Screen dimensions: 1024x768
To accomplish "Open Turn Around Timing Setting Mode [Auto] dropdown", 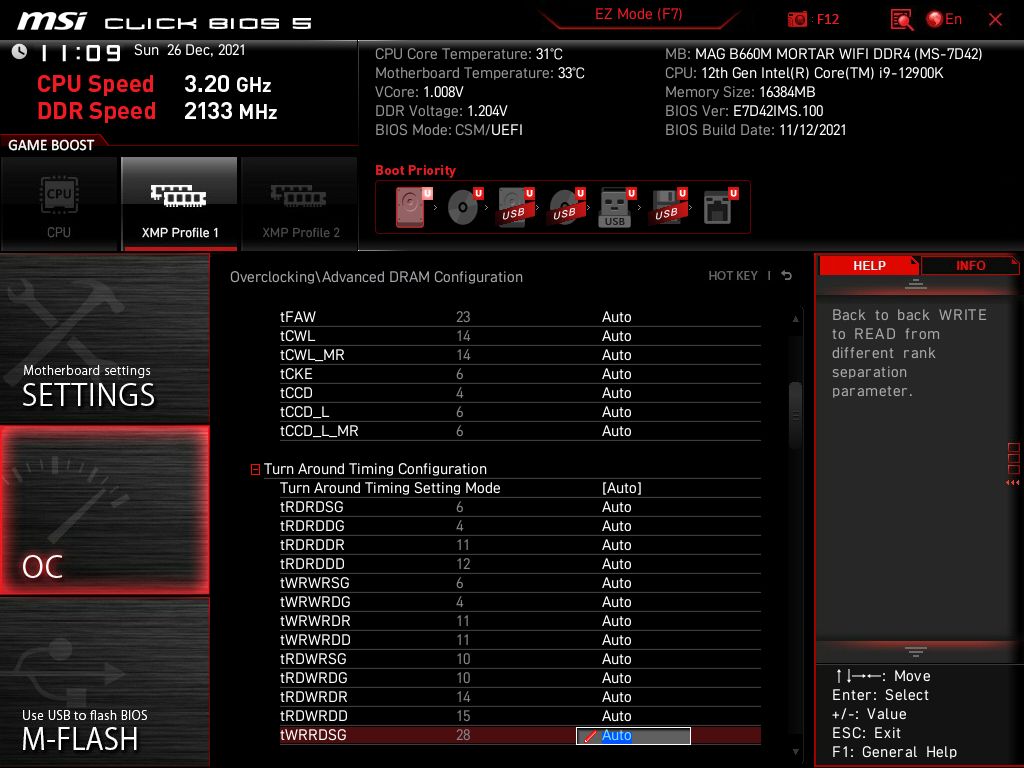I will (621, 488).
